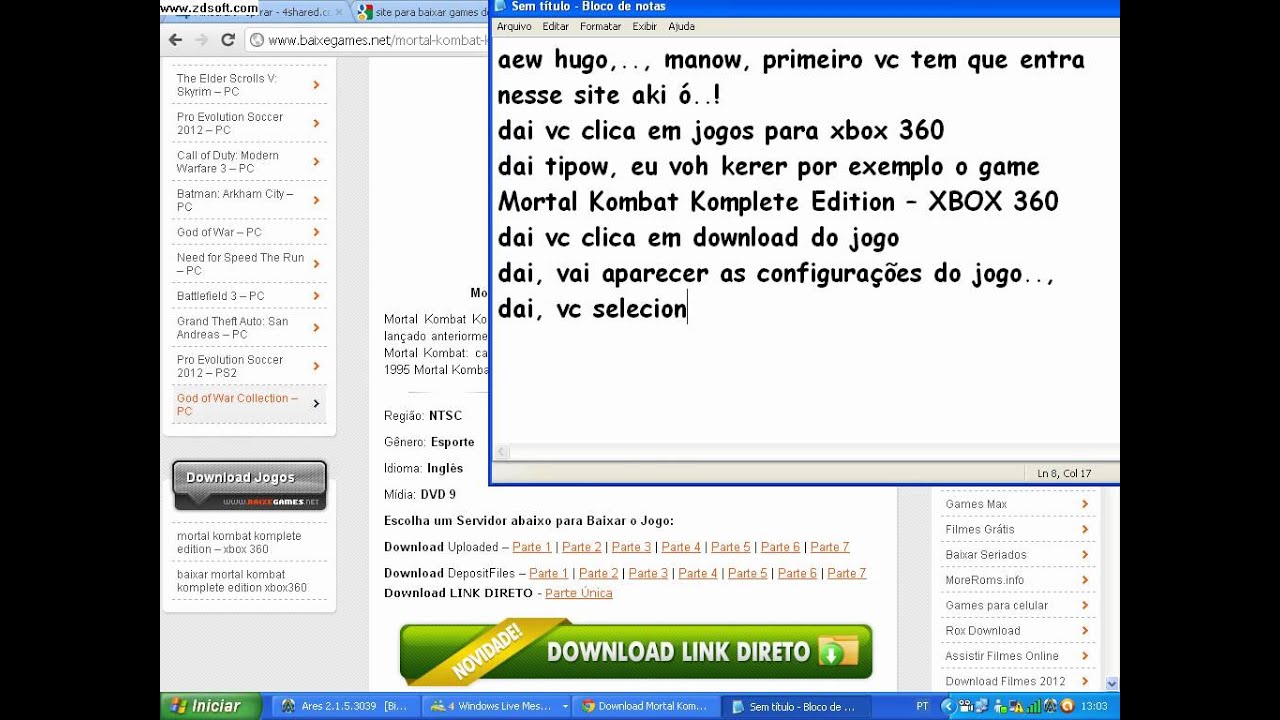Click the Notepad title bar icon
Viewport: 1280px width, 720px height.
(500, 7)
